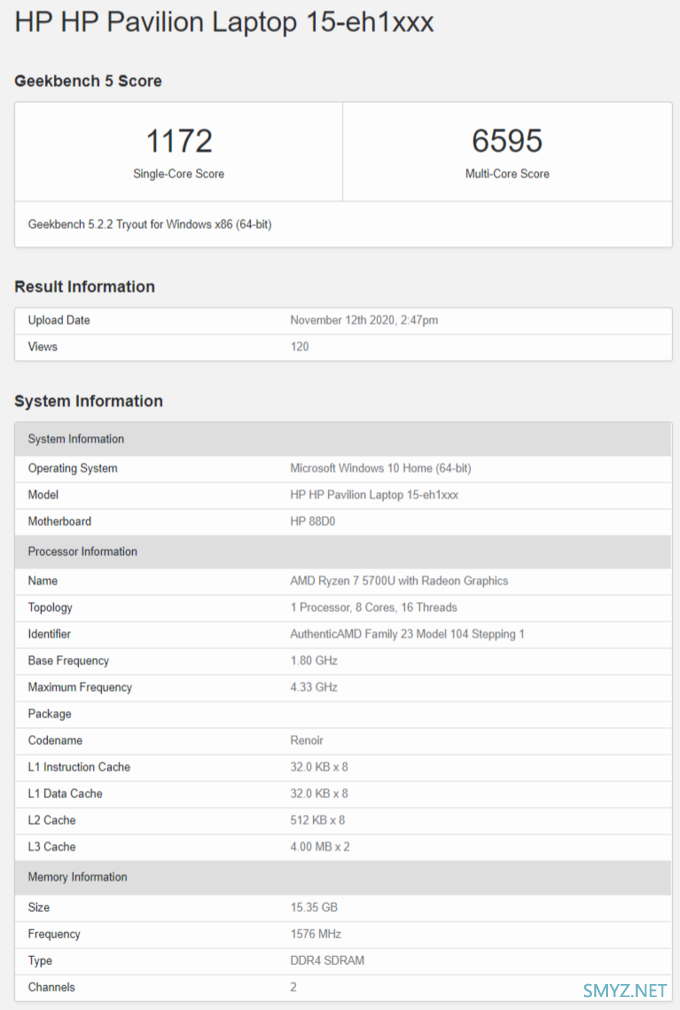Select the November 12th 2020, 2:47pm value

(364, 320)
